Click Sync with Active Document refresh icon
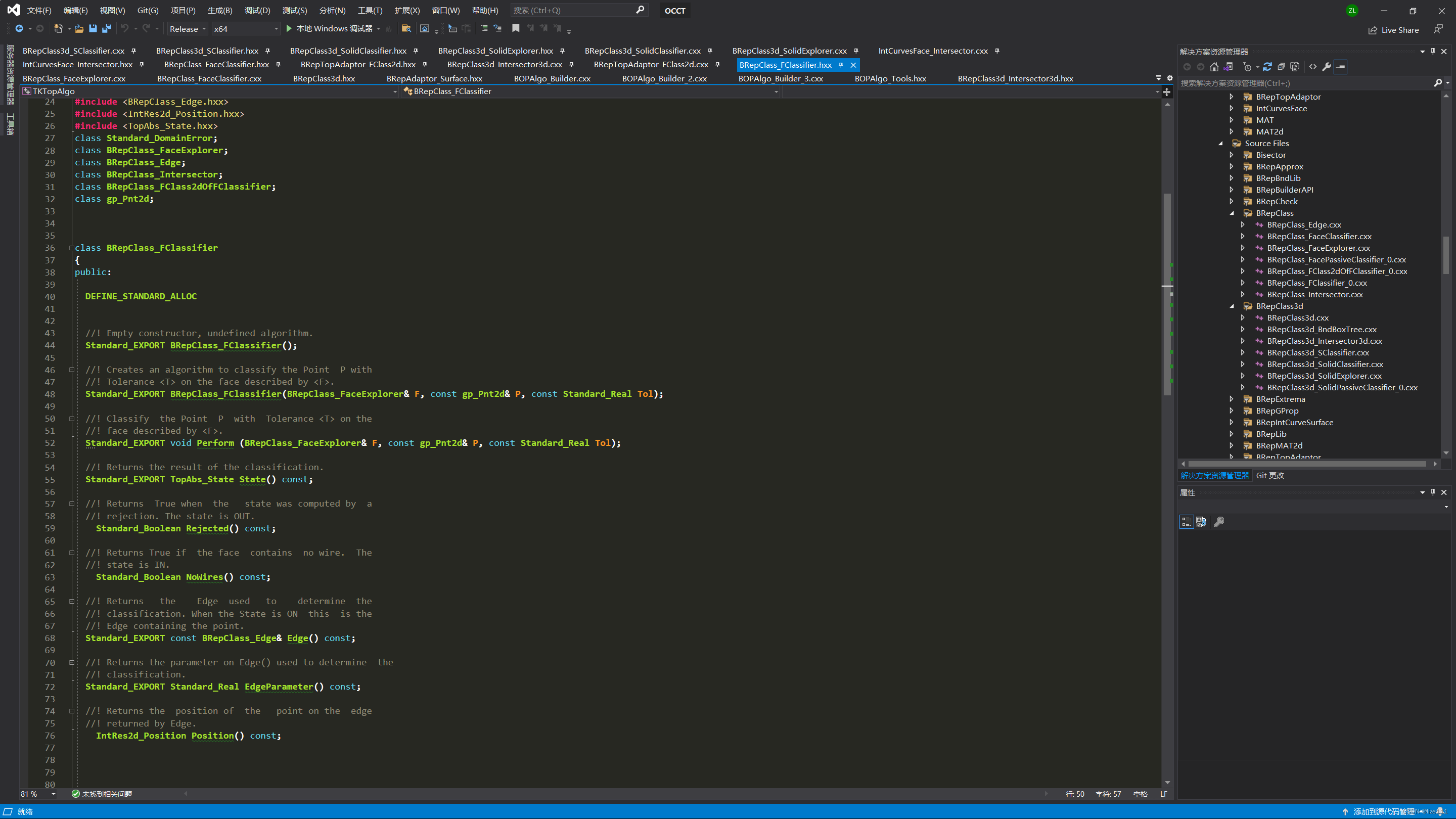1456x819 pixels. point(1267,67)
